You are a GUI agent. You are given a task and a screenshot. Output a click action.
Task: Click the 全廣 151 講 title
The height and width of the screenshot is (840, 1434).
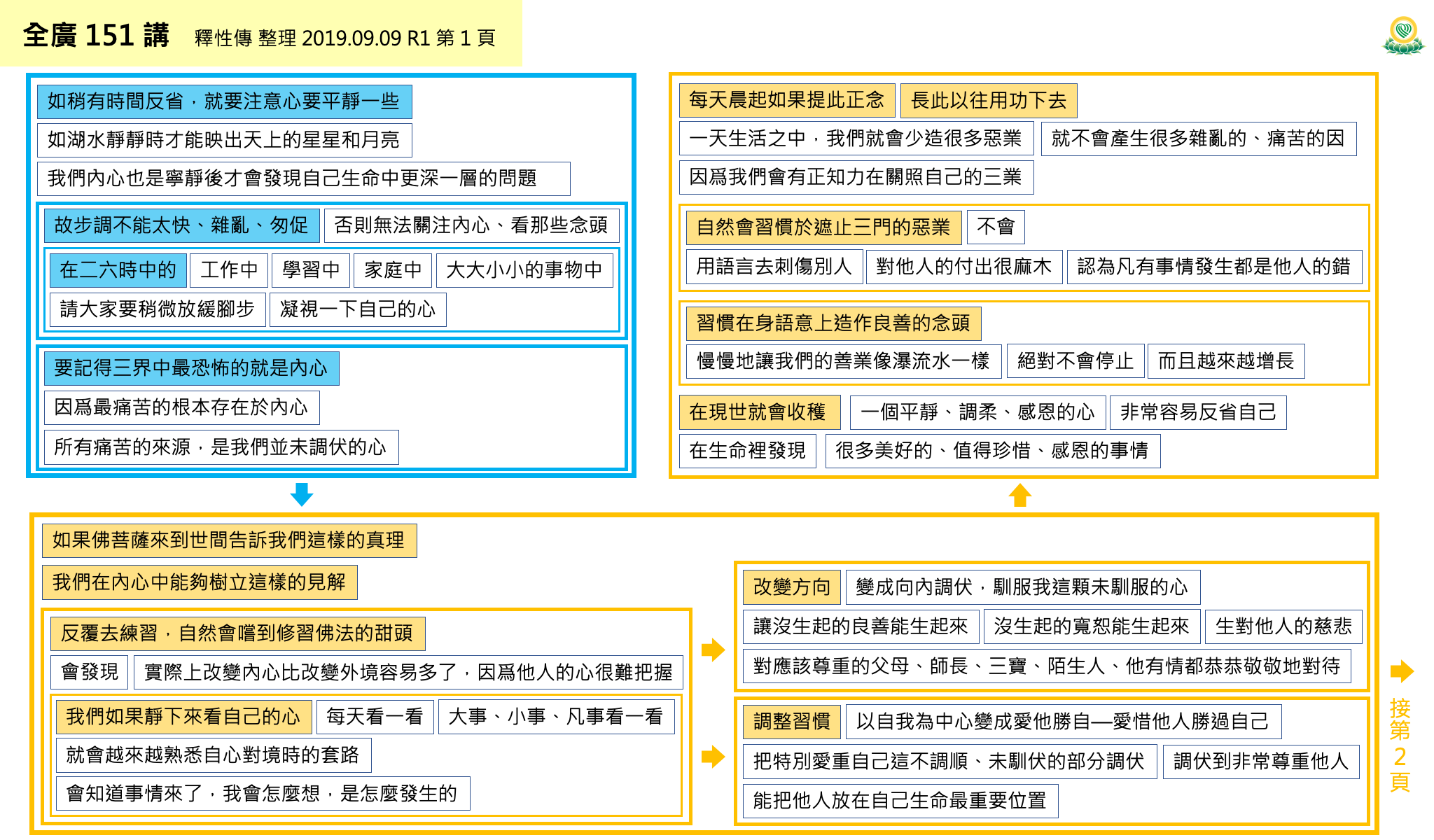(96, 35)
